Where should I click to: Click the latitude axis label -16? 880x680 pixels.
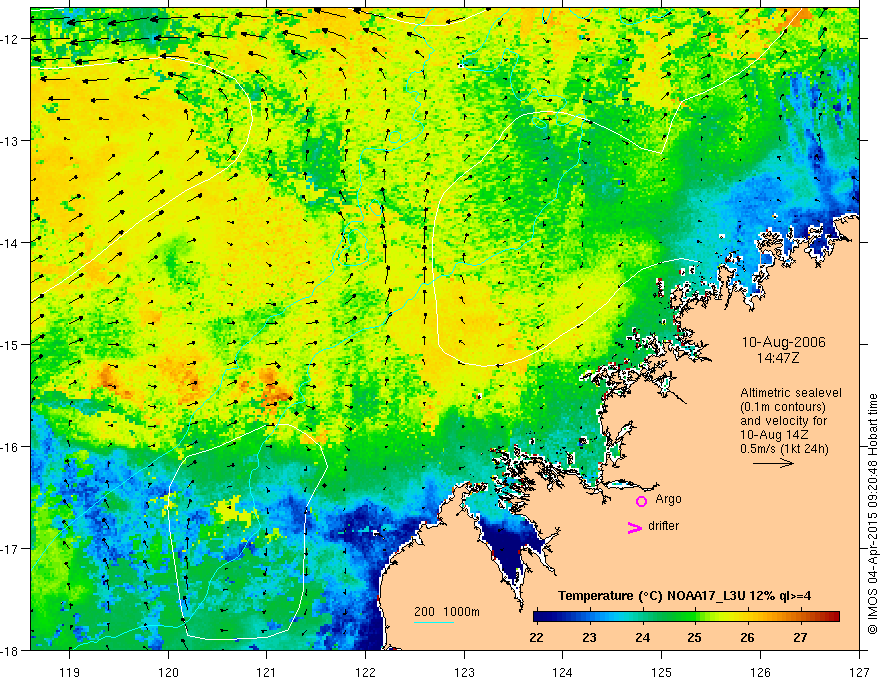tap(11, 447)
